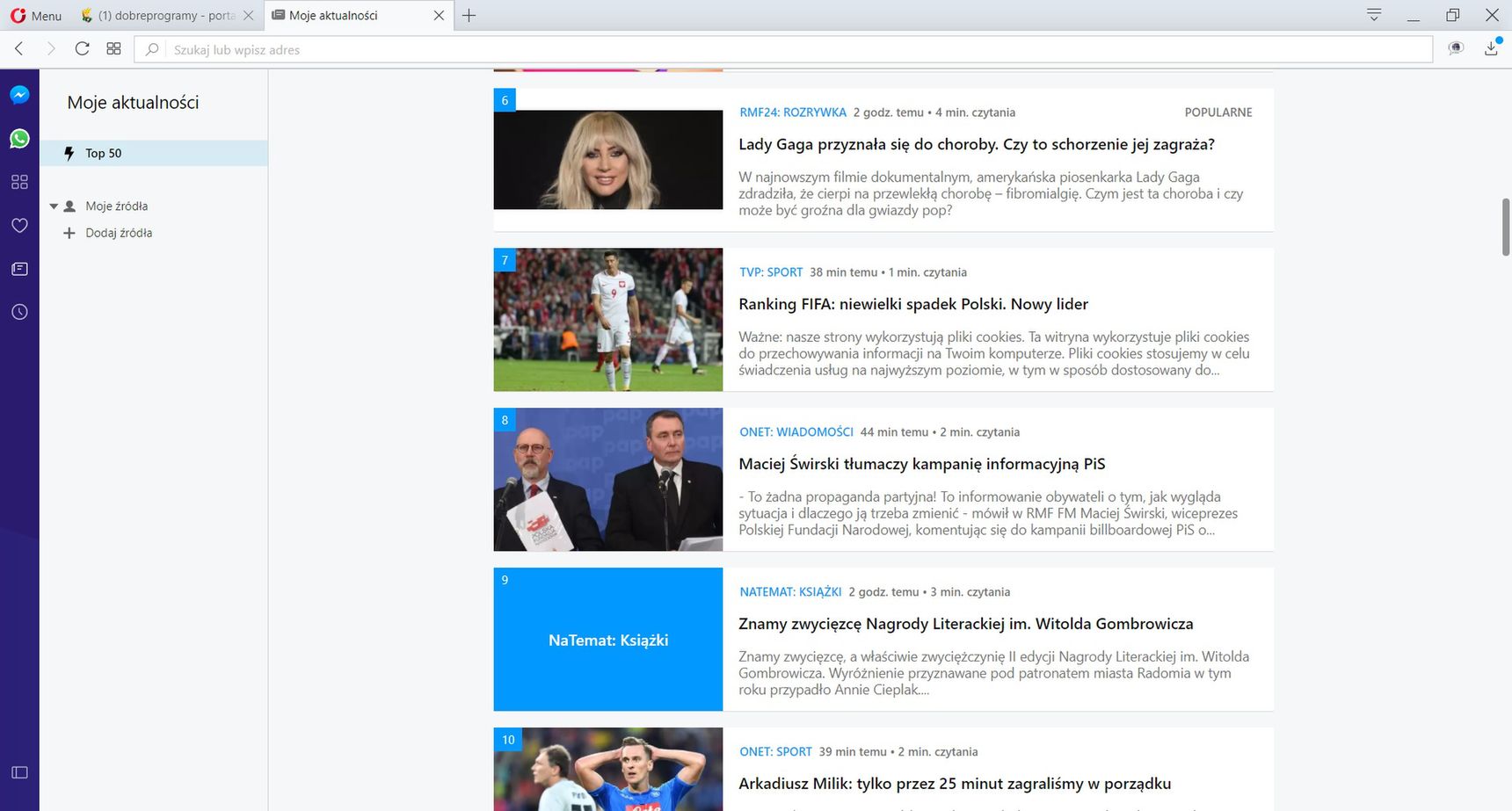The width and height of the screenshot is (1512, 811).
Task: Go forward to next page
Action: (51, 49)
